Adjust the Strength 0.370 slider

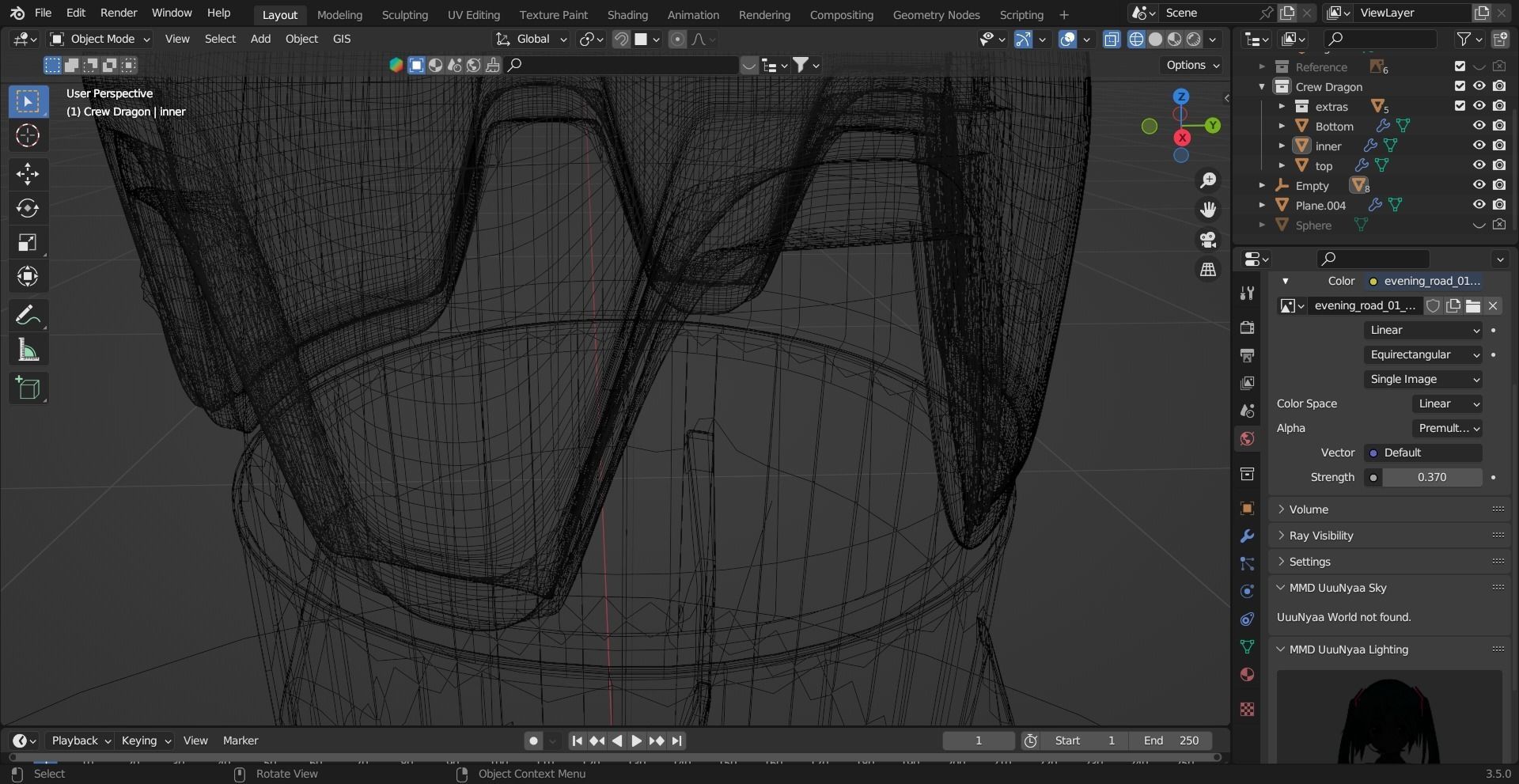pyautogui.click(x=1432, y=477)
